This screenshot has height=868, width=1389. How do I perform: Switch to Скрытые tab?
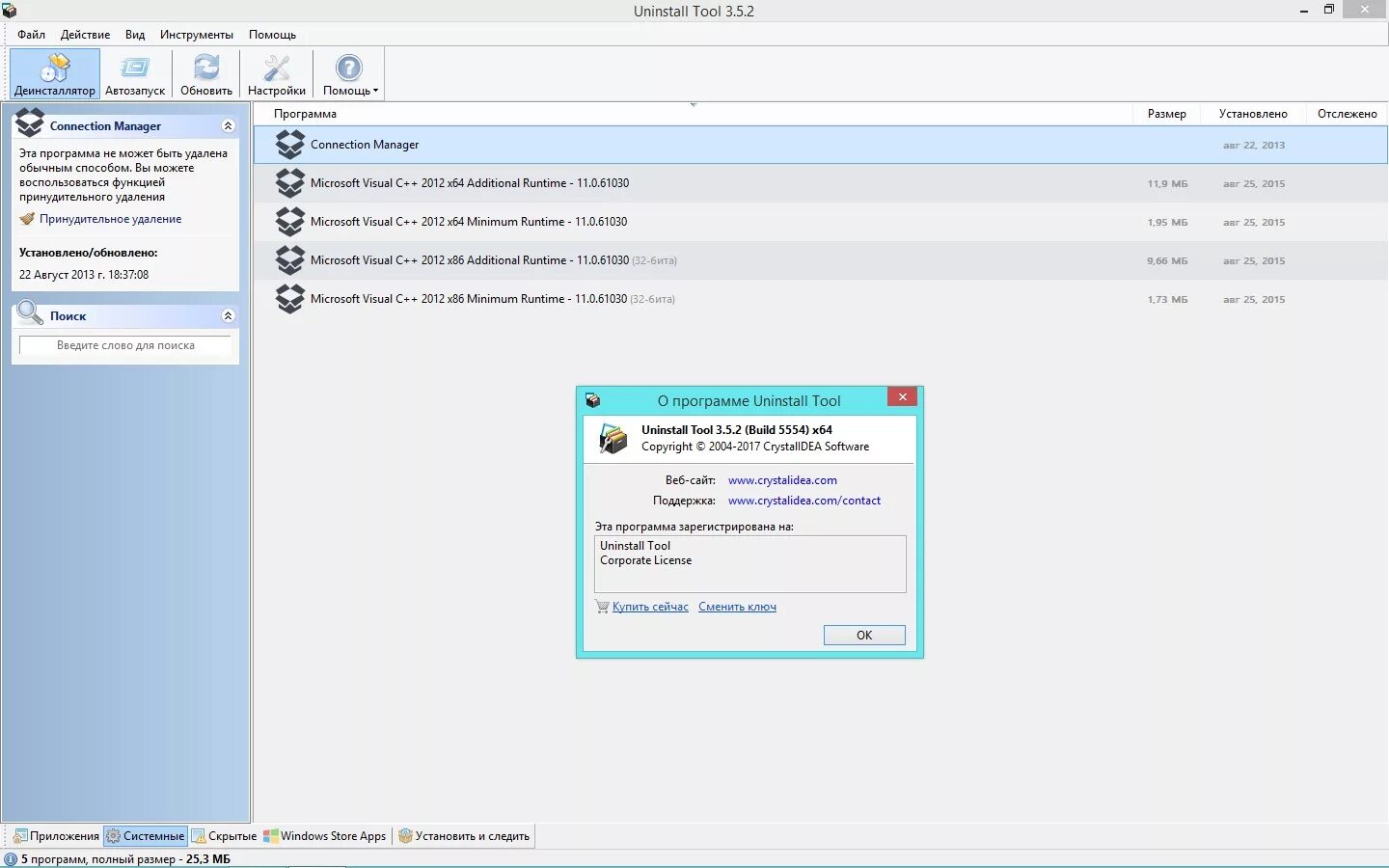pos(225,836)
